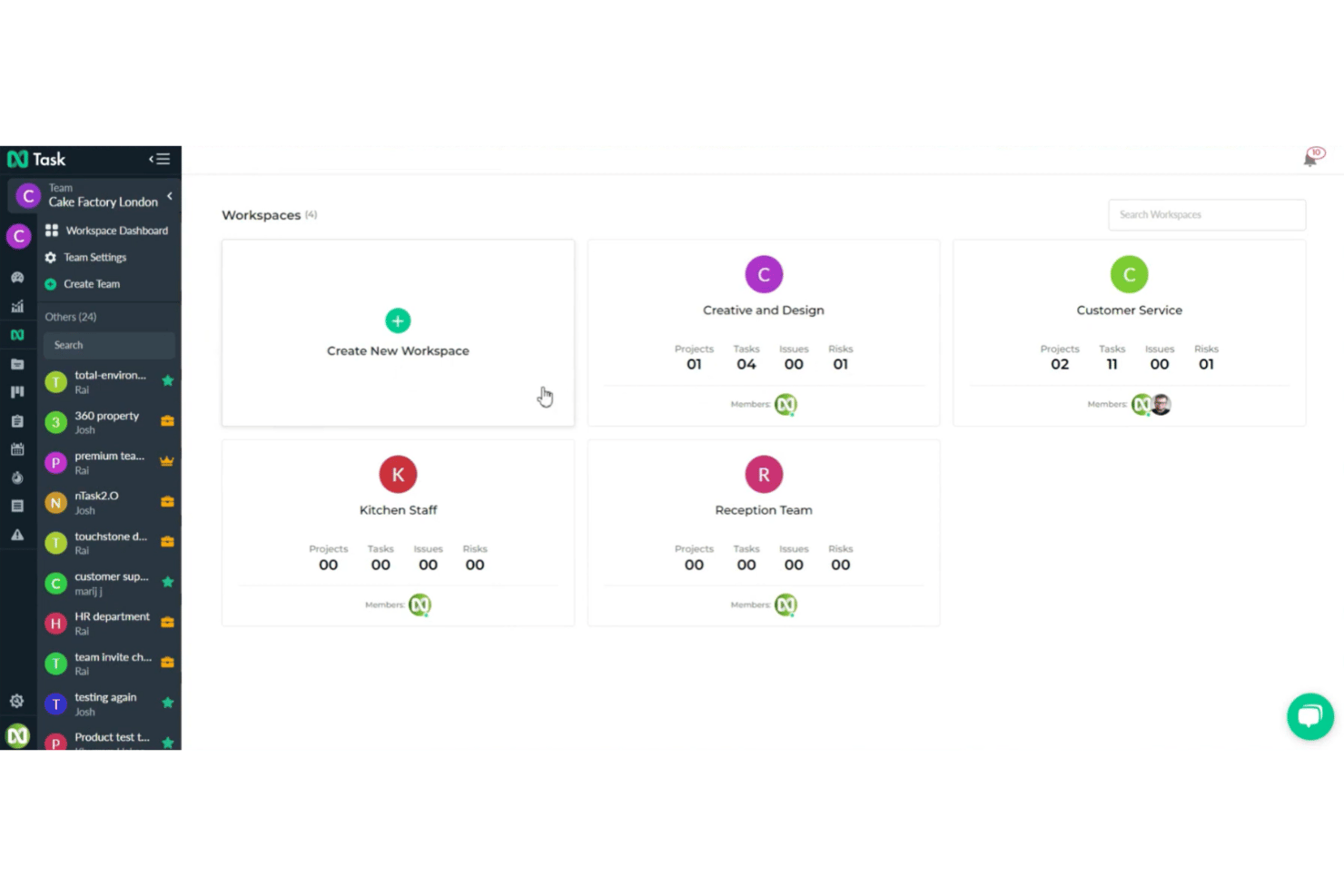Click Tasks count 04 on Creative and Design
Screen dimensions: 1344x896
click(x=746, y=364)
